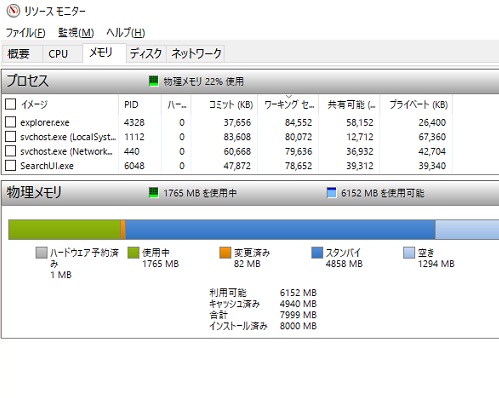
Task: Open the ヘルプ(H) menu
Action: click(126, 33)
